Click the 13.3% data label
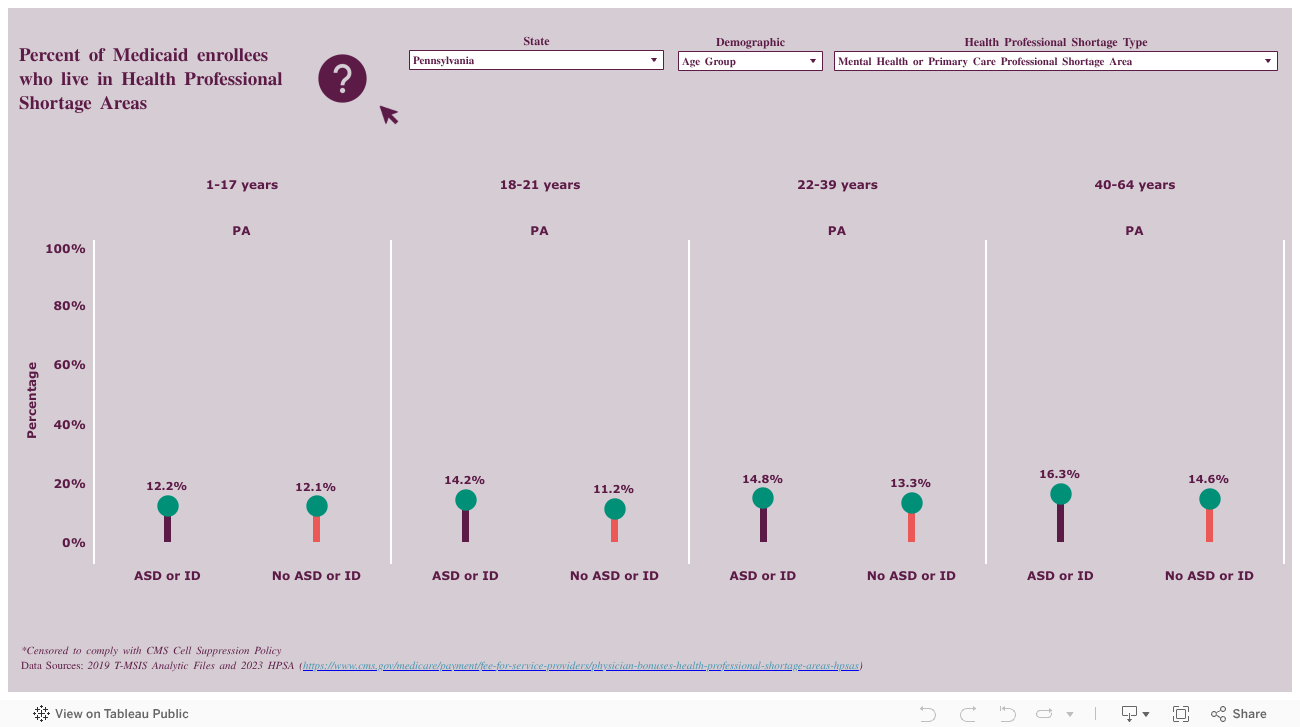The height and width of the screenshot is (727, 1300). tap(911, 483)
